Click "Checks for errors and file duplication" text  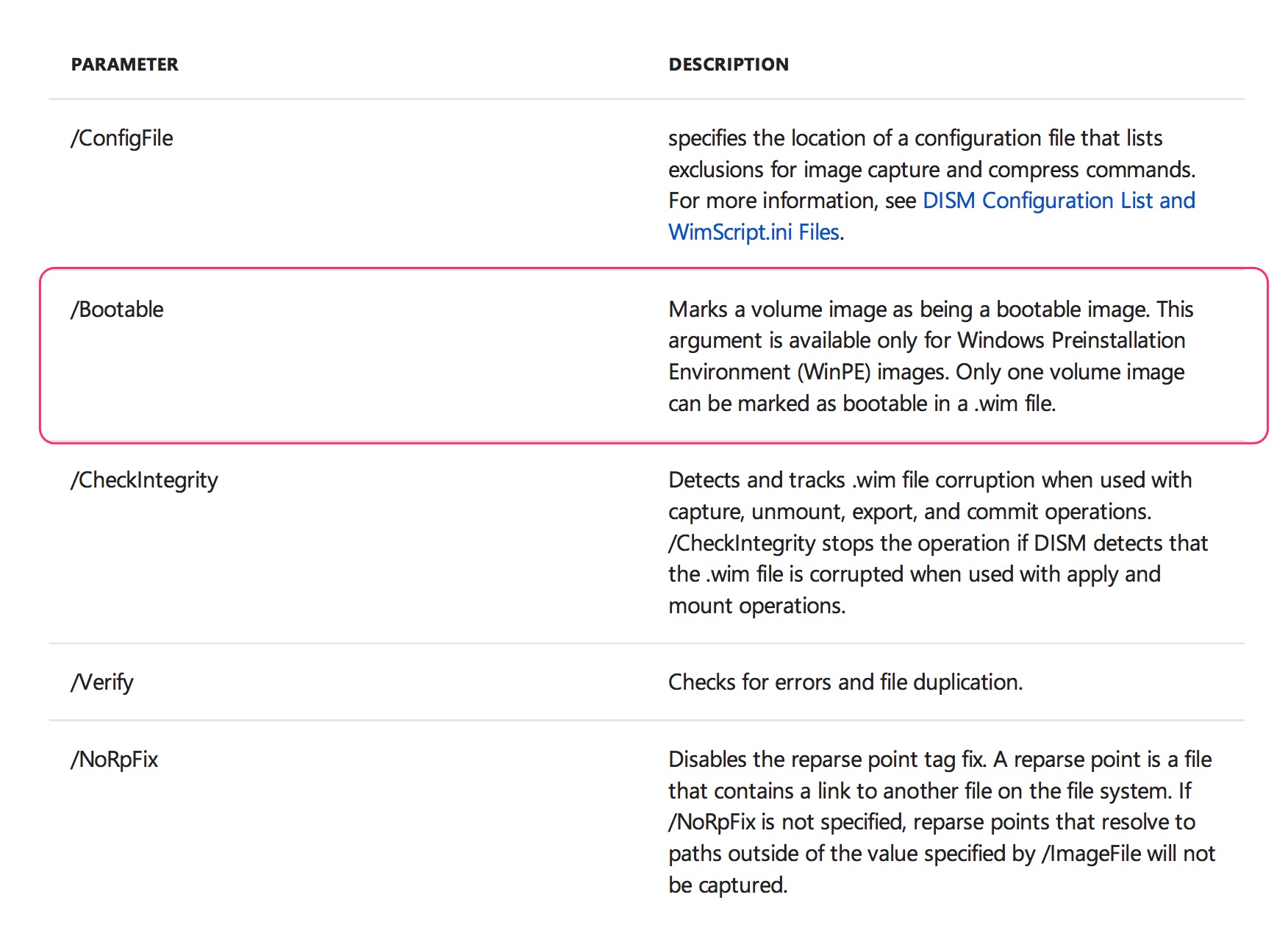845,682
